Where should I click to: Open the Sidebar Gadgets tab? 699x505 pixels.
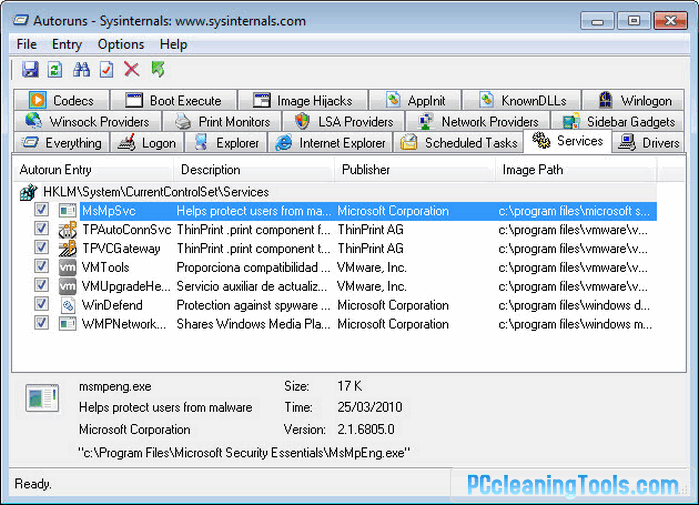[x=618, y=121]
